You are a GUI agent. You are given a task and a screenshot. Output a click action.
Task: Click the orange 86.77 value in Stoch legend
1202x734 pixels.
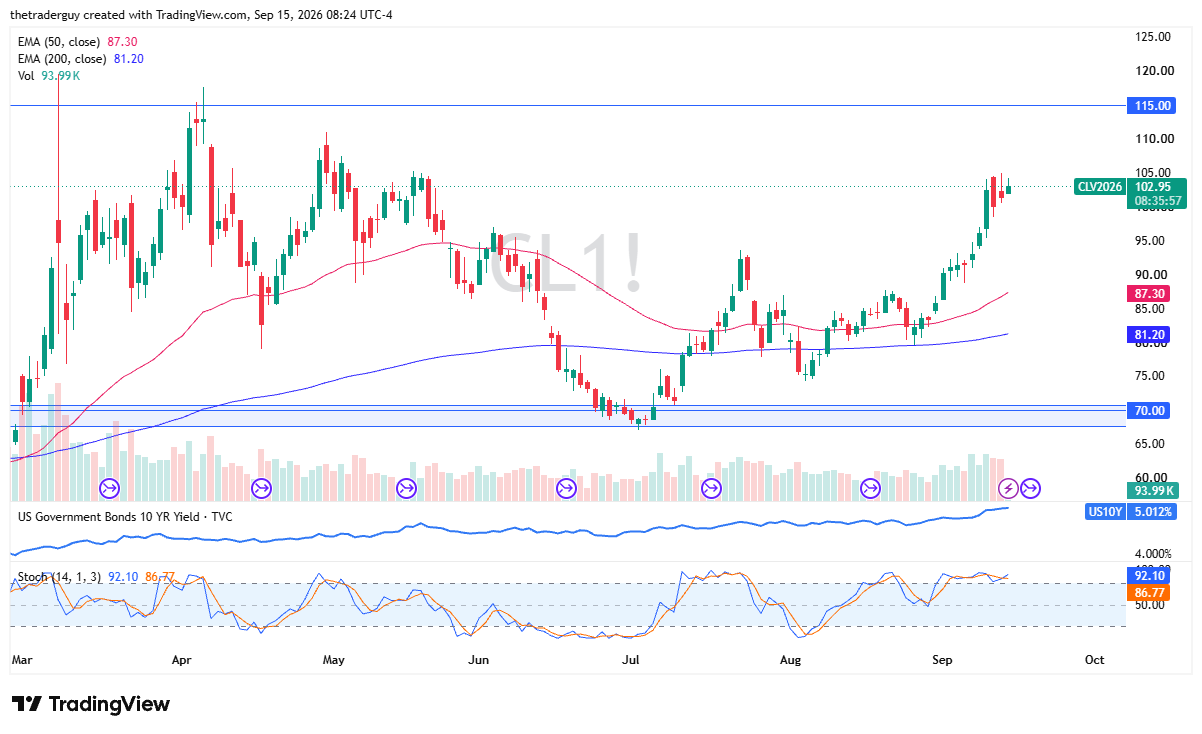pos(160,576)
